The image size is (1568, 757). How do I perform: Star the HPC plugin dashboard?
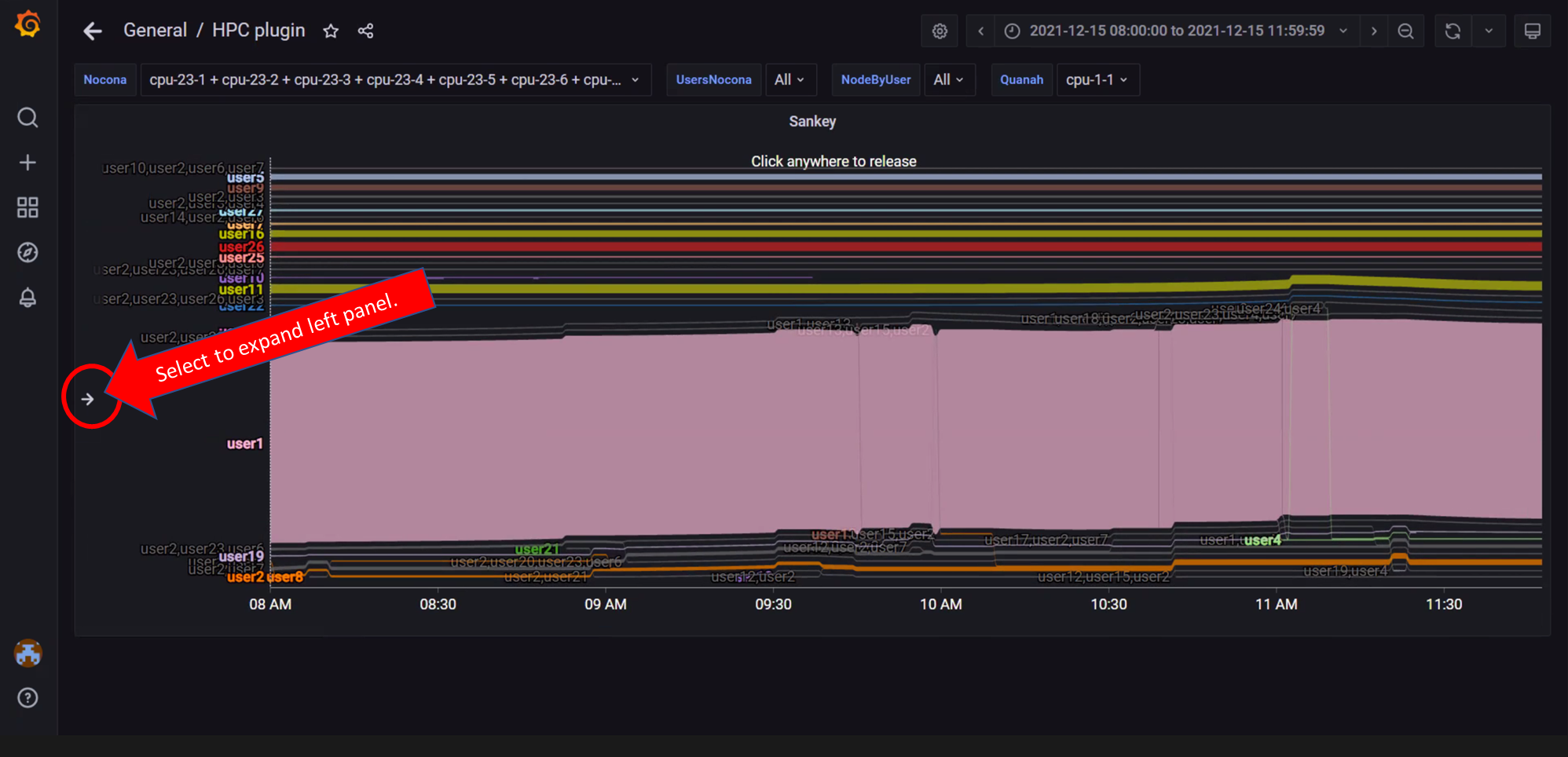click(x=331, y=31)
